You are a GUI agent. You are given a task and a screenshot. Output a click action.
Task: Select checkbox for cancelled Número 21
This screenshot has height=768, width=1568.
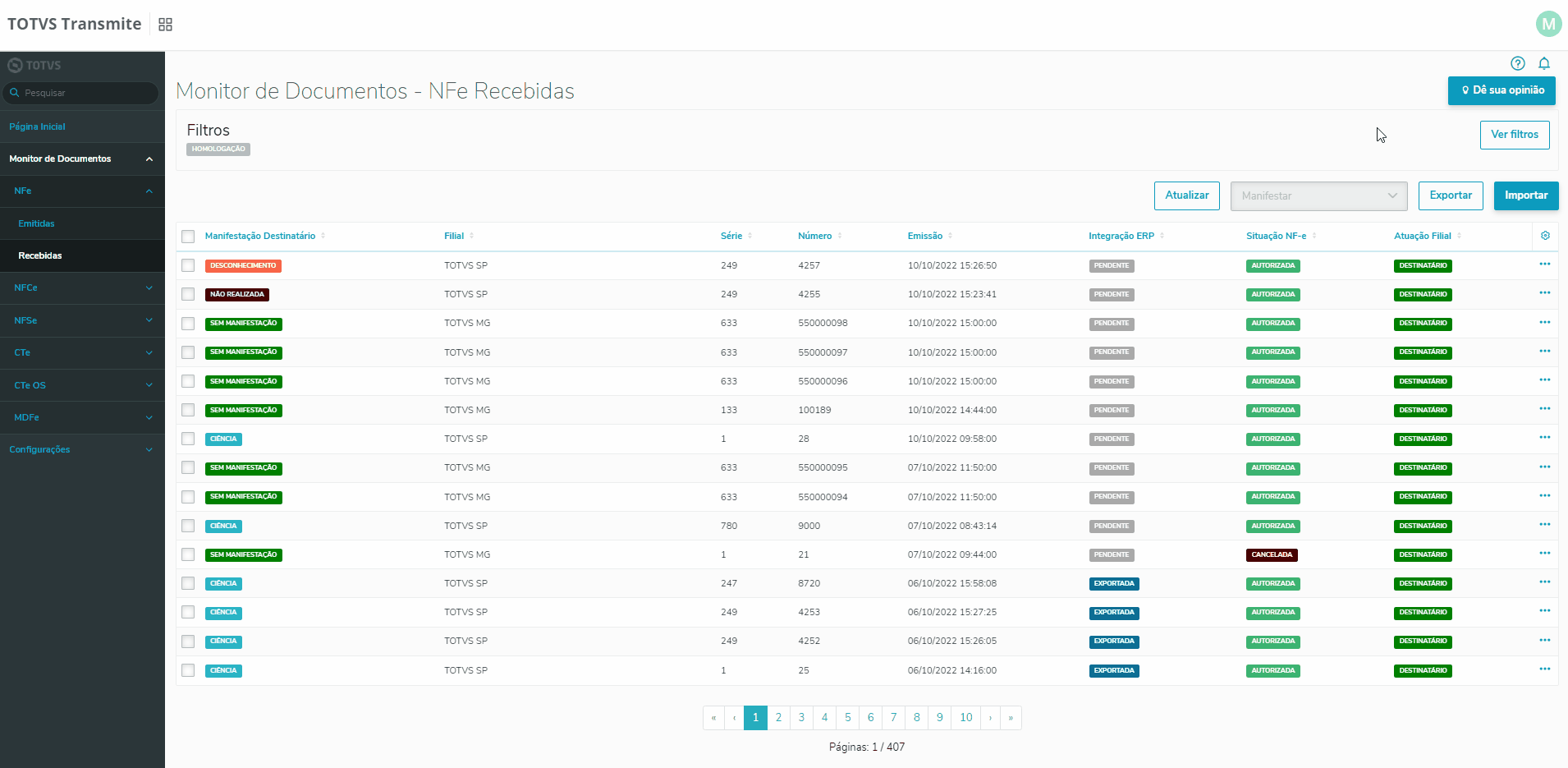point(188,554)
